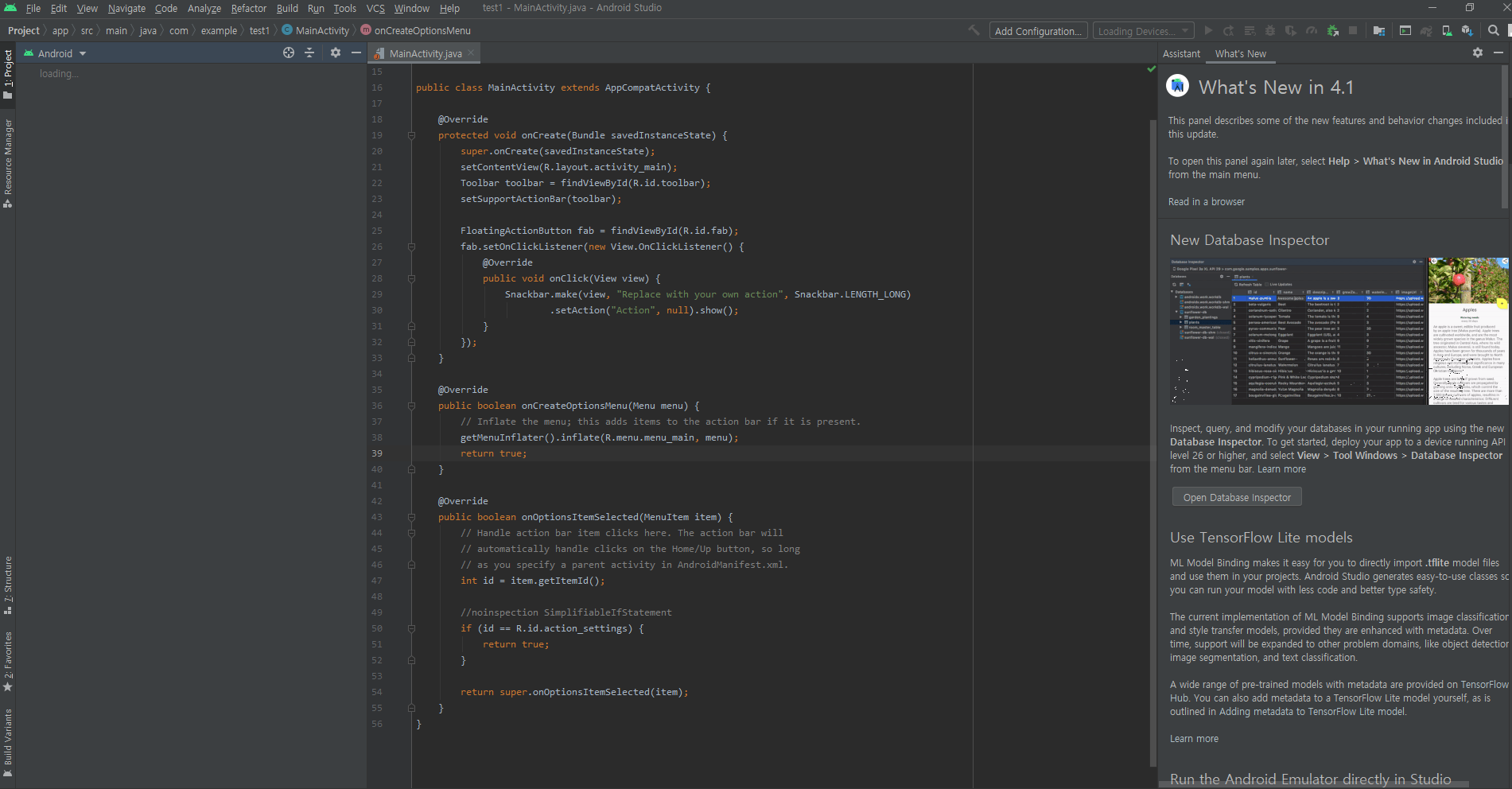
Task: Click the Select Opened File crosshair icon
Action: pos(289,52)
